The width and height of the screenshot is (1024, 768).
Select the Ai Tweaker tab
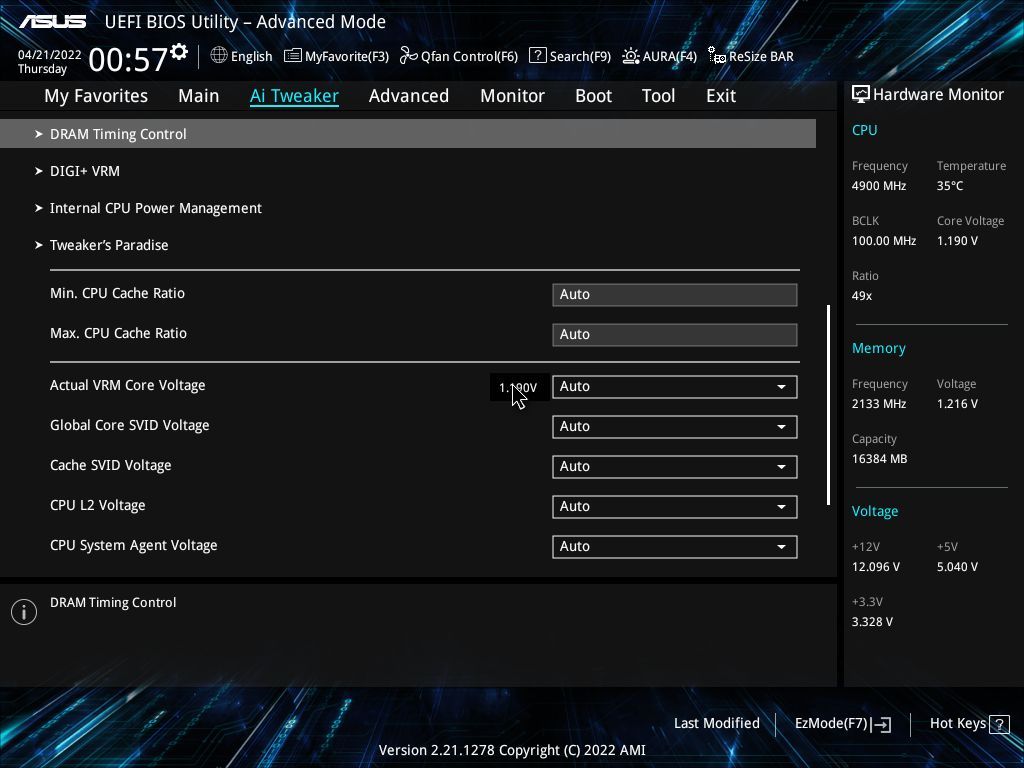[294, 96]
